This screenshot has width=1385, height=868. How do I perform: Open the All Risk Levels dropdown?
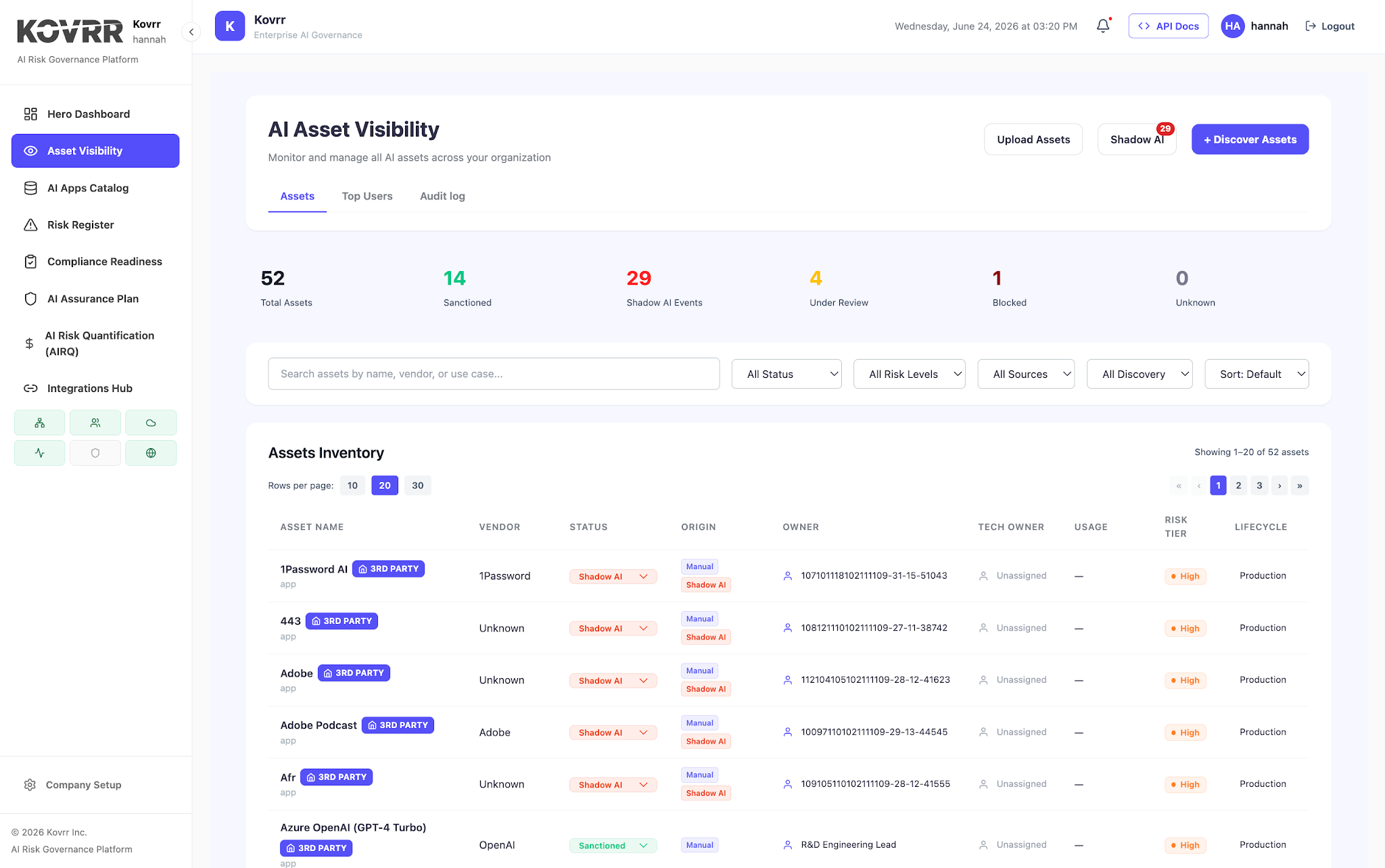[x=910, y=374]
